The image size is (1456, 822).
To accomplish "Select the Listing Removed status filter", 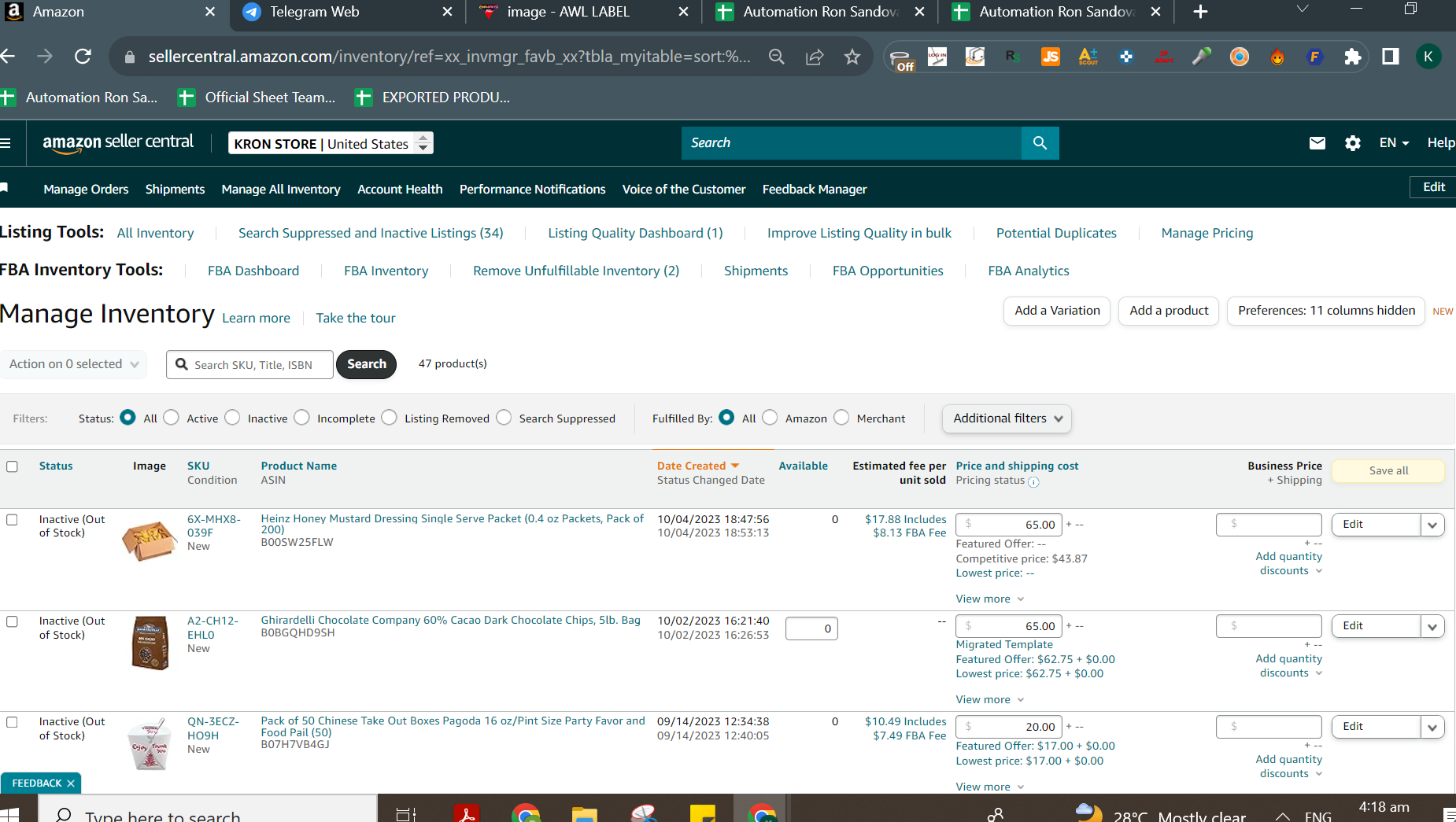I will 390,418.
